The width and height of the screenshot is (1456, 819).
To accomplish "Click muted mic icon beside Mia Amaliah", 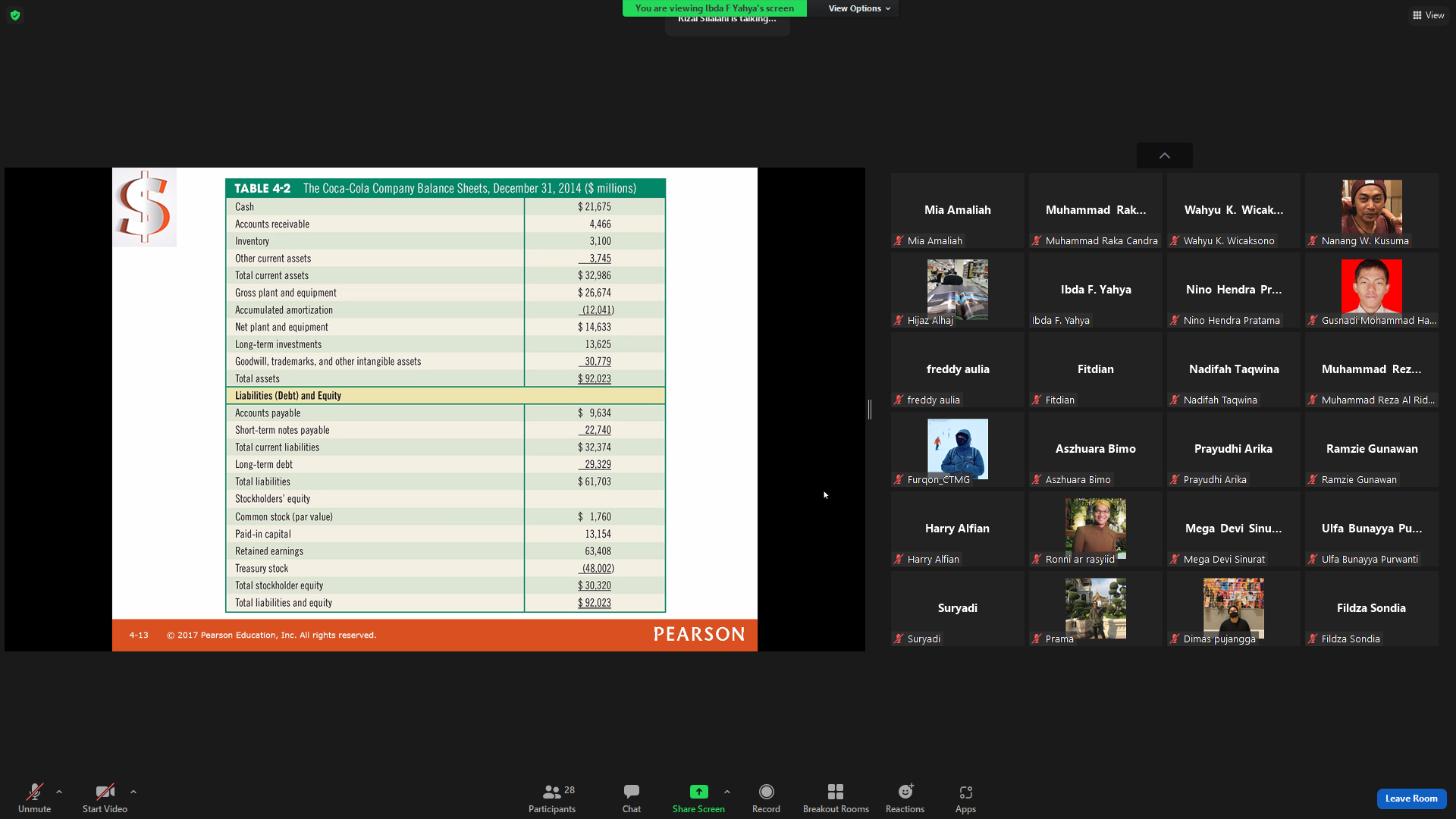I will tap(899, 241).
